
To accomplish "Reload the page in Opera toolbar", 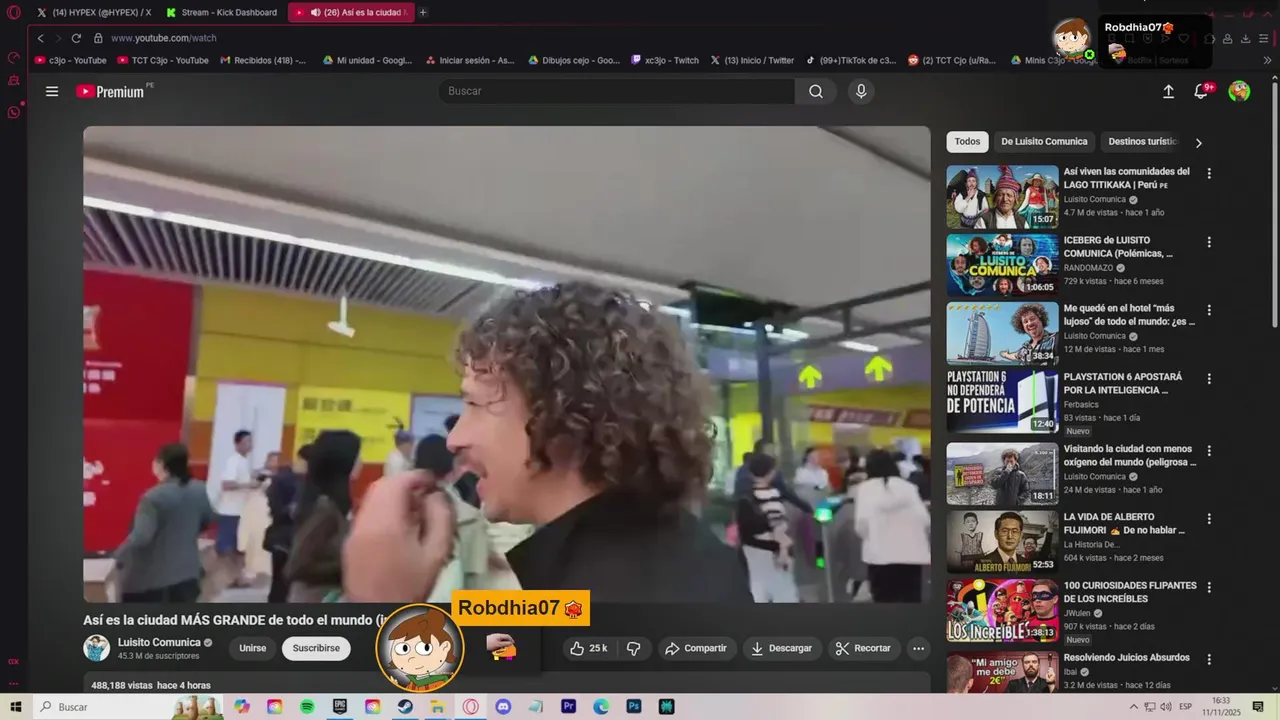I will (76, 38).
